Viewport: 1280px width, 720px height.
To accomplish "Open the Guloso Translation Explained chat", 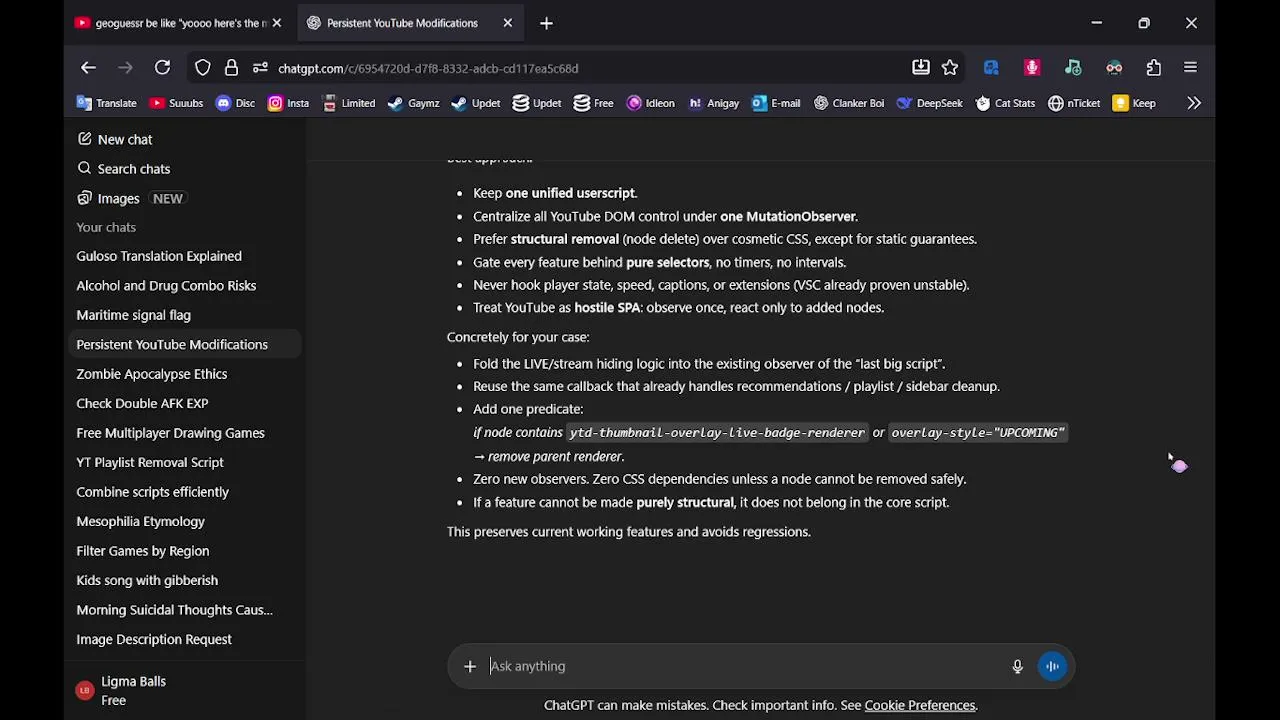I will coord(185,256).
